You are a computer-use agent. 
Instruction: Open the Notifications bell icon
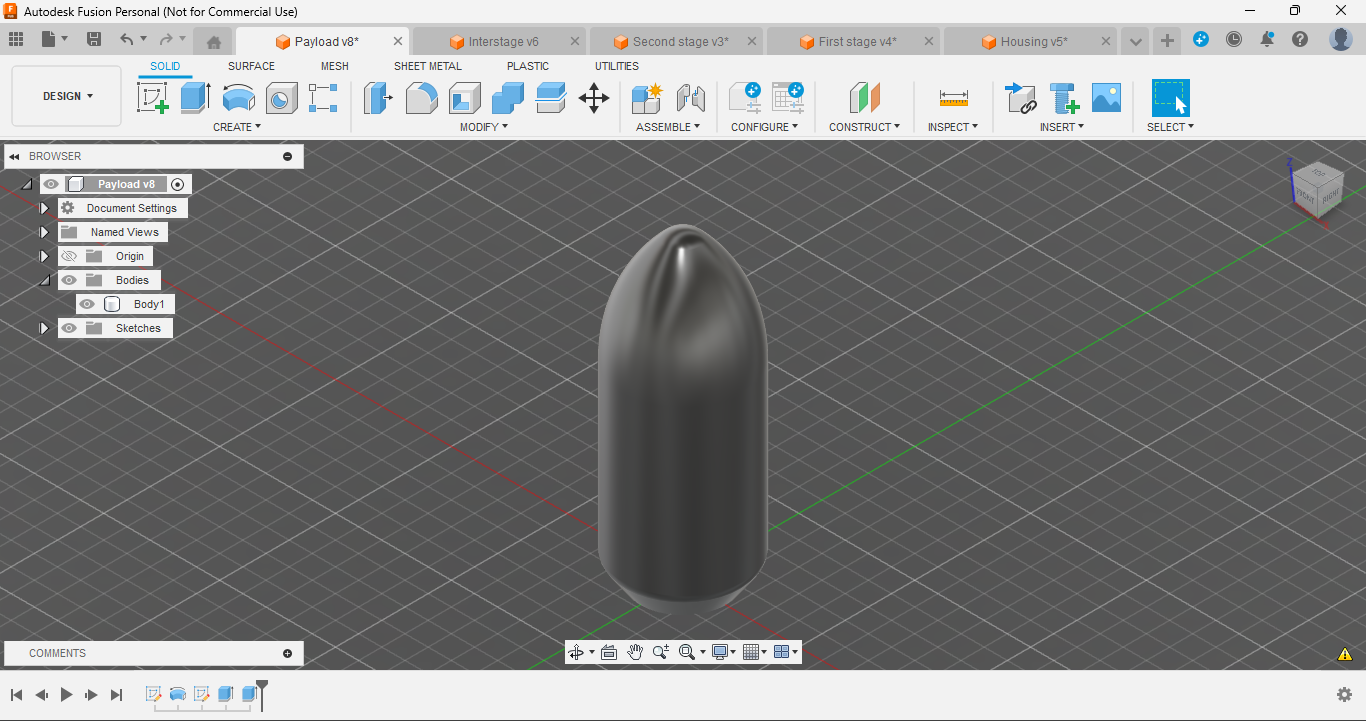point(1267,40)
